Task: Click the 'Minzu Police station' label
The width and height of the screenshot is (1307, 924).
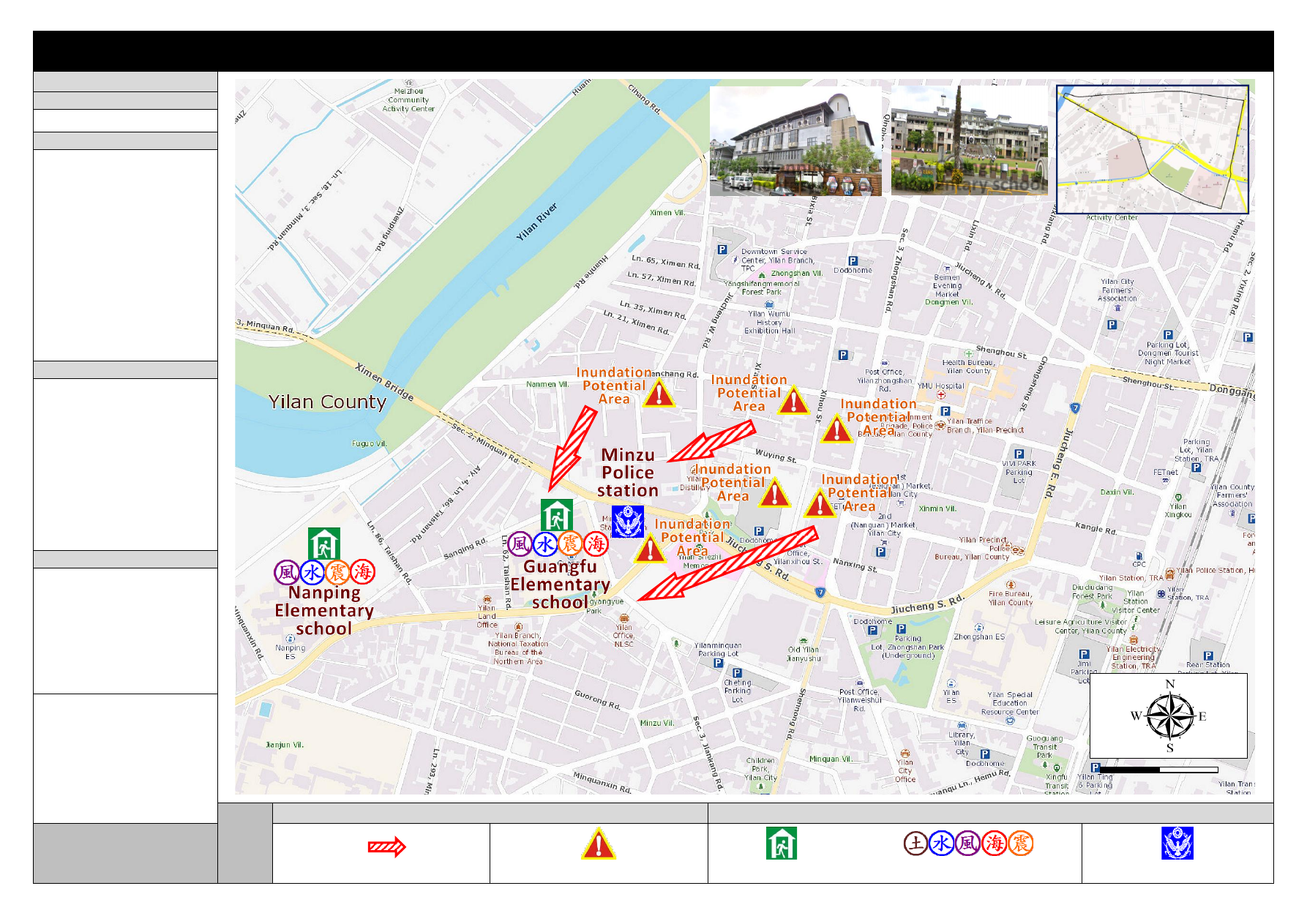Action: point(628,473)
